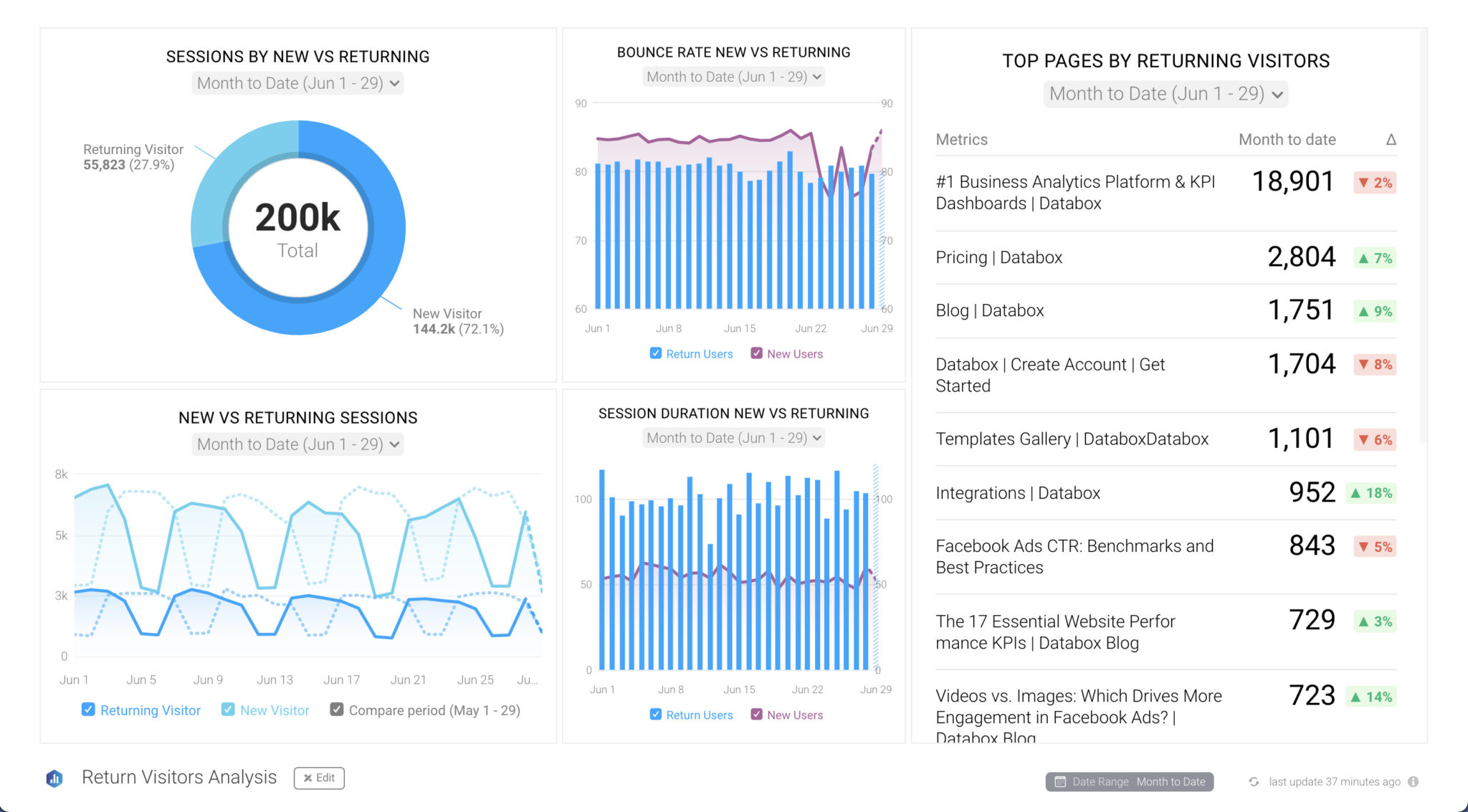Click the Edit button next to dashboard title
Viewport: 1468px width, 812px height.
tap(319, 778)
